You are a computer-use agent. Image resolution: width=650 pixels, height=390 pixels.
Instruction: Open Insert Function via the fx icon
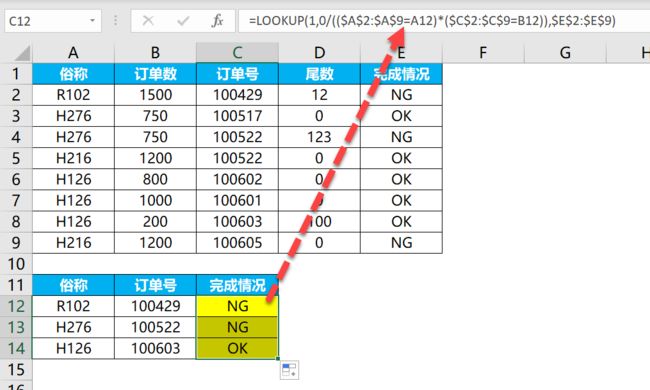217,20
